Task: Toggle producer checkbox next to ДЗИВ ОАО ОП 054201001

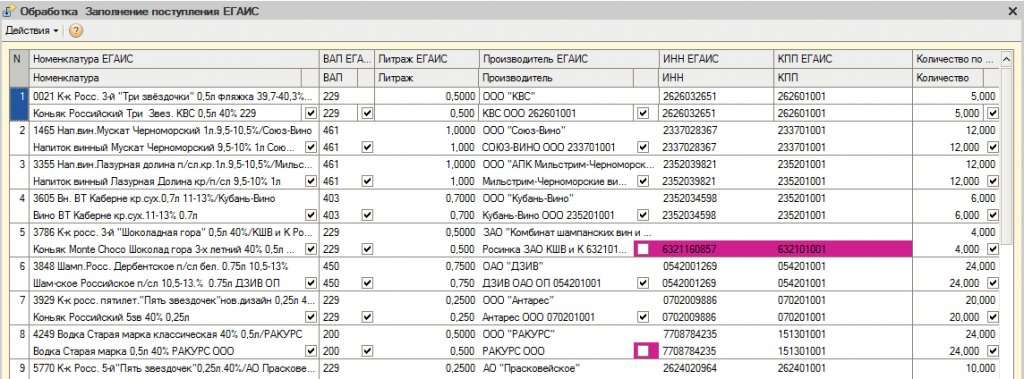Action: pyautogui.click(x=643, y=283)
